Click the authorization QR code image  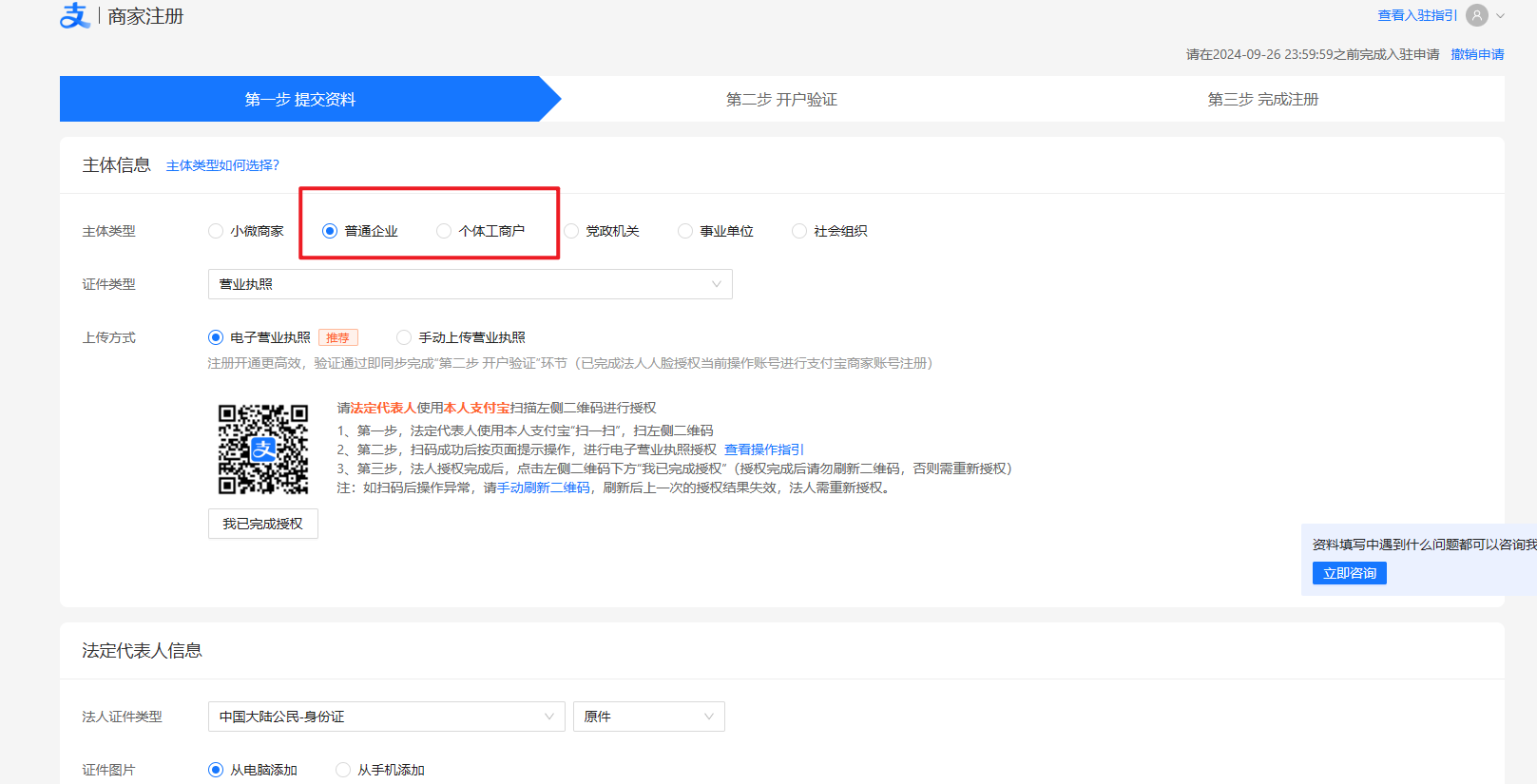coord(263,449)
